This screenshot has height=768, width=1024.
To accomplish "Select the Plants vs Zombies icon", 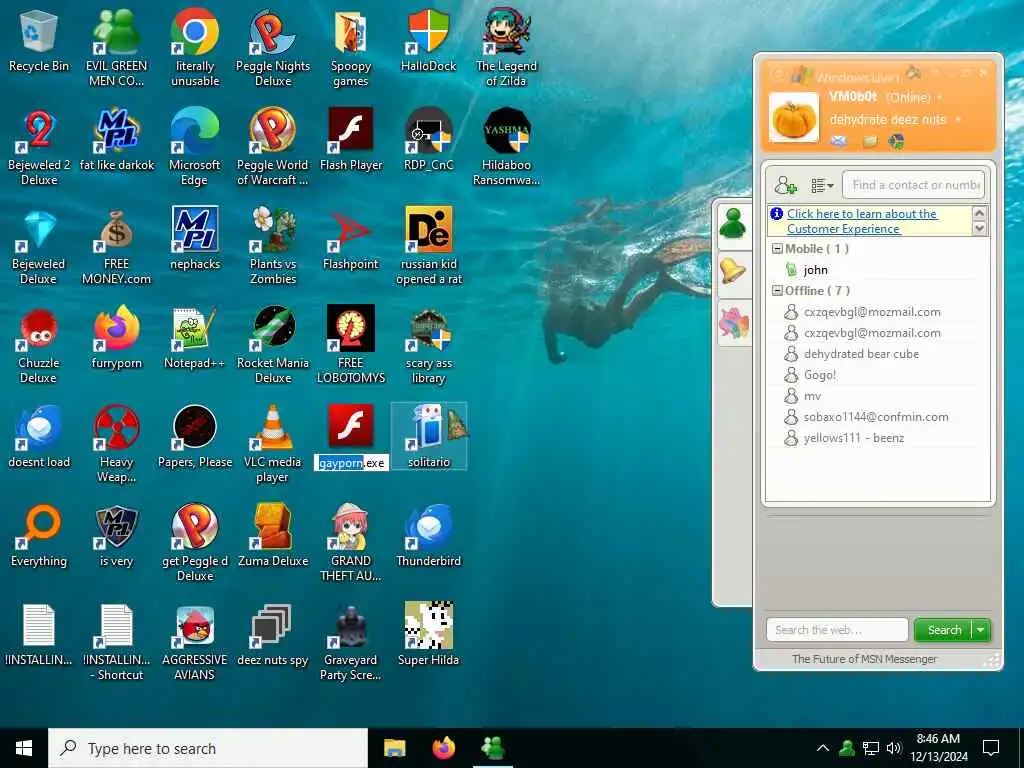I will point(273,246).
